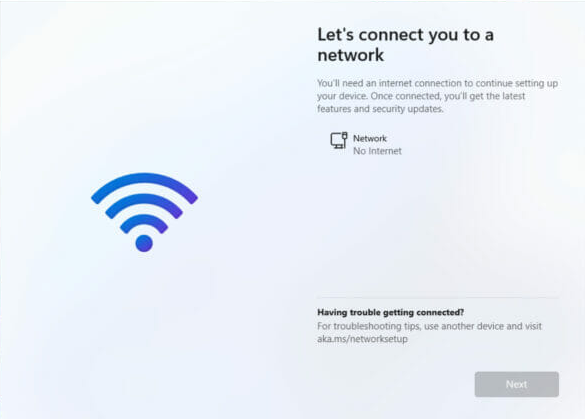585x419 pixels.
Task: Click the plug part of network icon
Action: 345,136
